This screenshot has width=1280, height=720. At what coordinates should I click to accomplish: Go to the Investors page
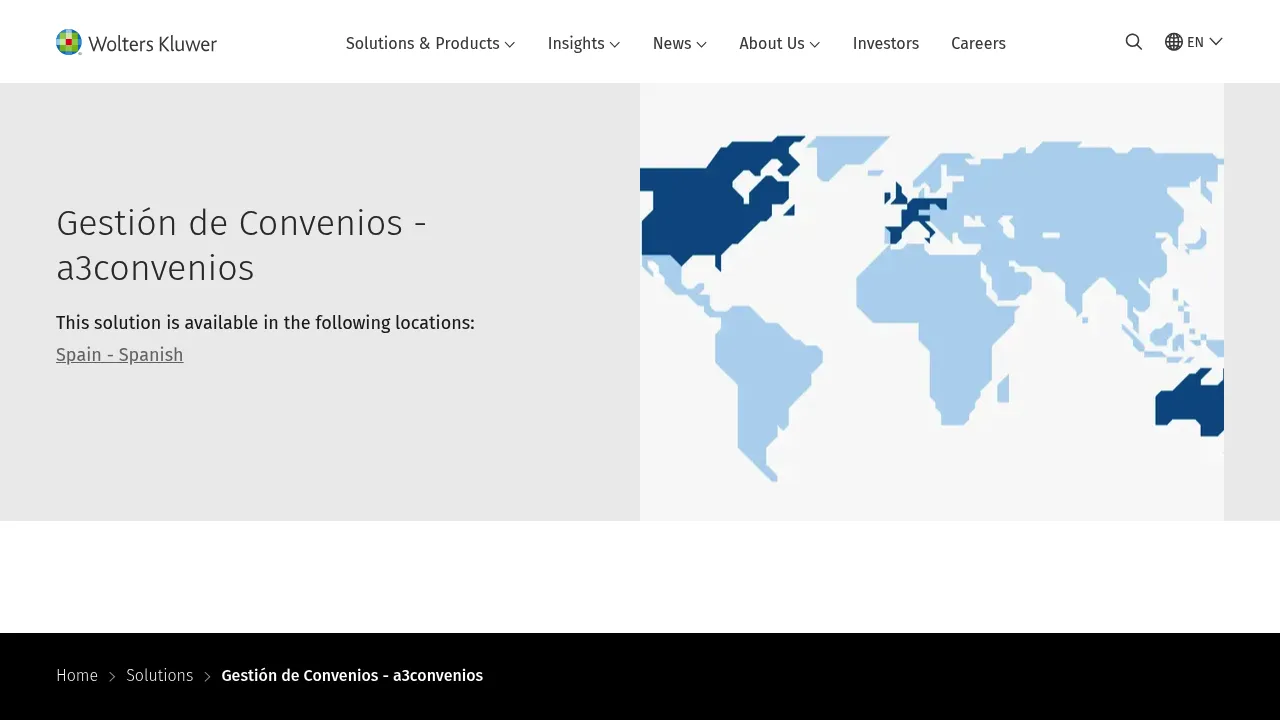(x=886, y=43)
